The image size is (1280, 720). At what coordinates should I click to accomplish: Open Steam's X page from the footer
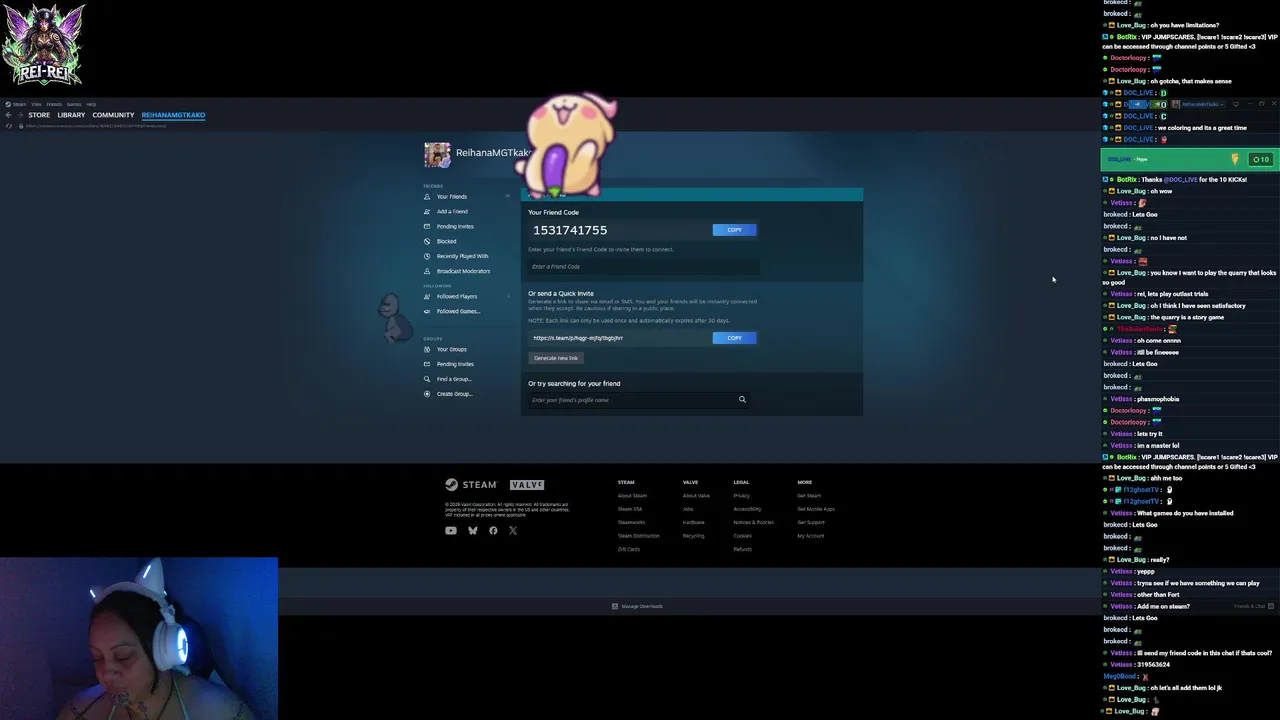513,531
